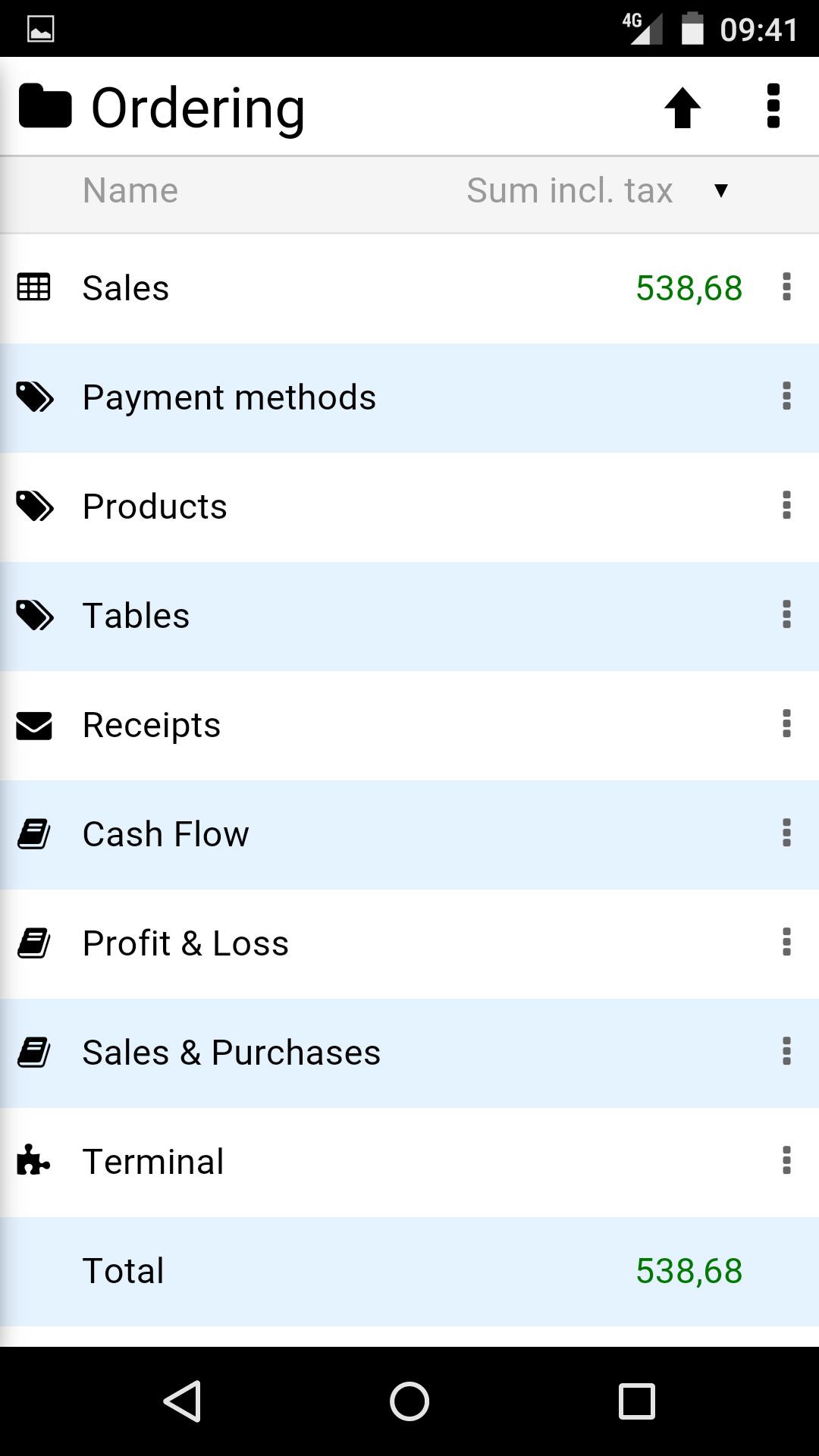
Task: Open the Tables row options menu
Action: click(786, 615)
